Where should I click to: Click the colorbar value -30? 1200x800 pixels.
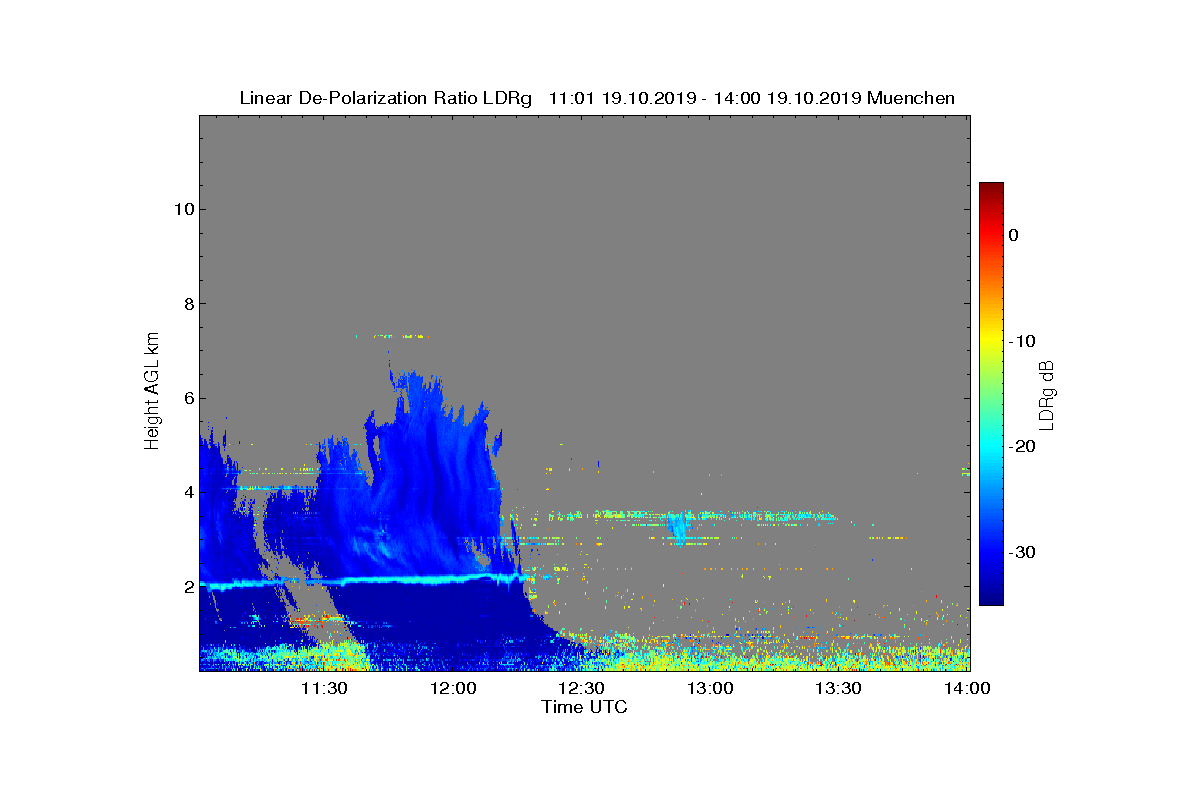(x=1021, y=552)
